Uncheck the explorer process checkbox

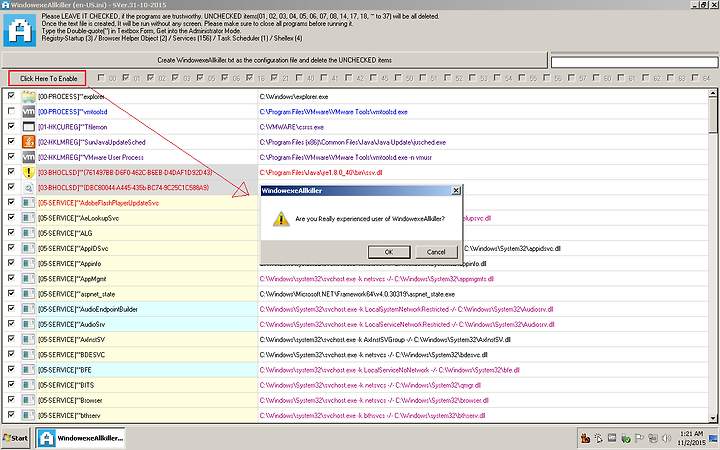[x=11, y=96]
